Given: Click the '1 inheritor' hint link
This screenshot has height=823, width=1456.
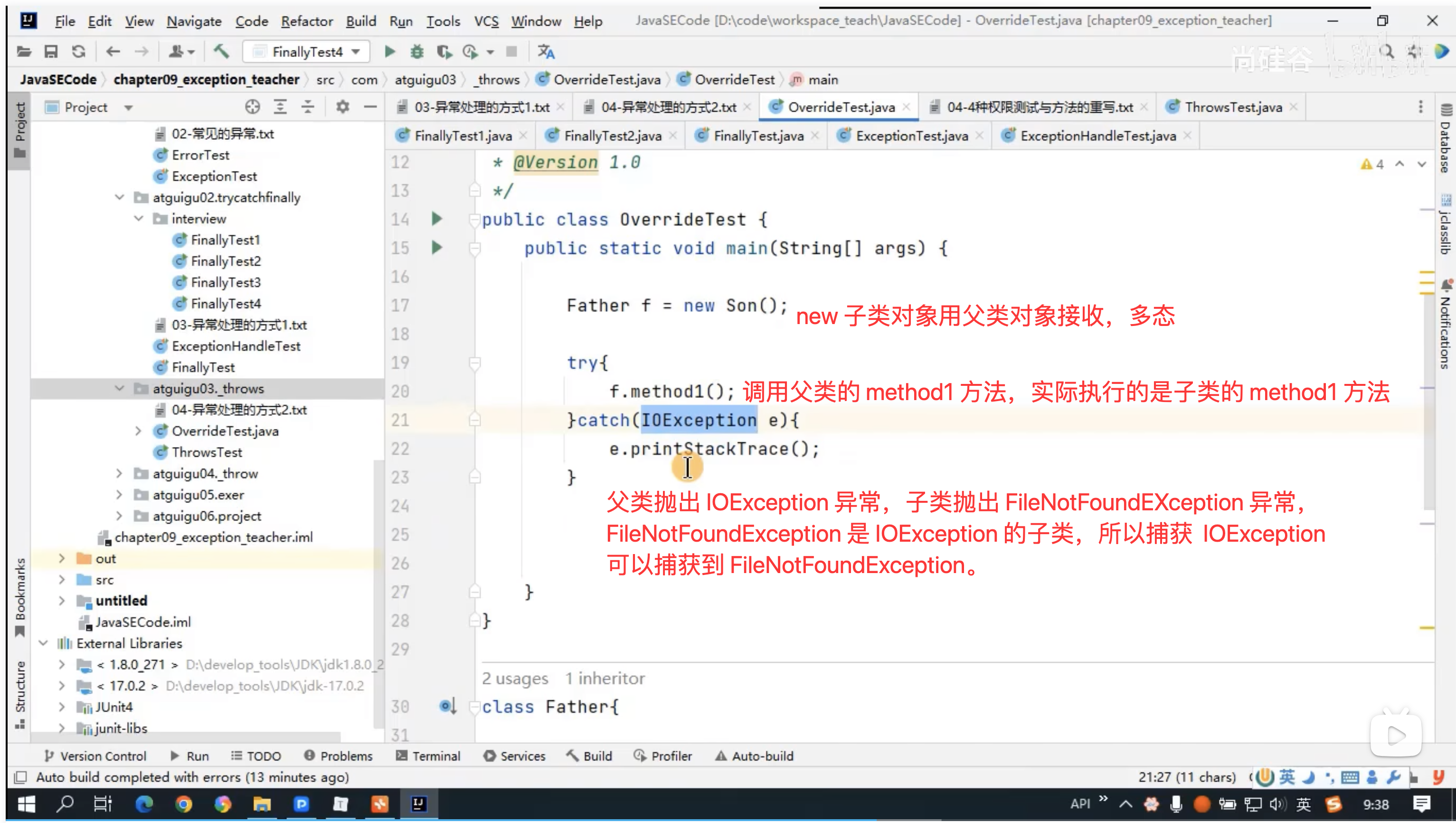Looking at the screenshot, I should click(605, 678).
